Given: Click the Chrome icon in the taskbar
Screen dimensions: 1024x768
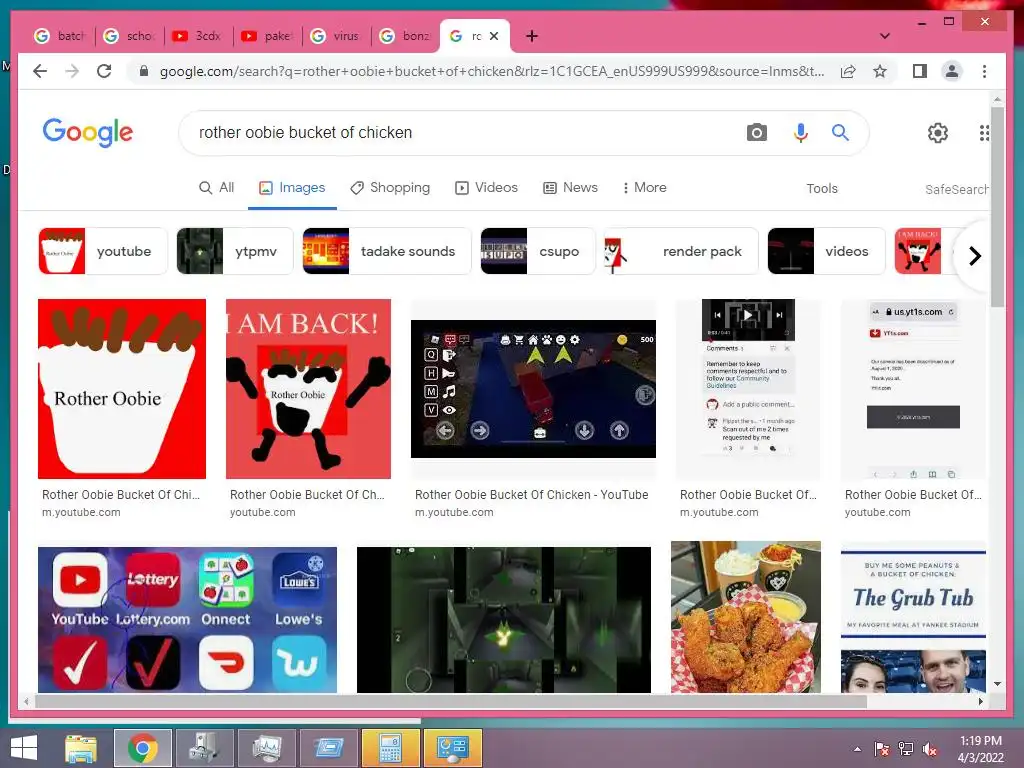Looking at the screenshot, I should point(142,748).
